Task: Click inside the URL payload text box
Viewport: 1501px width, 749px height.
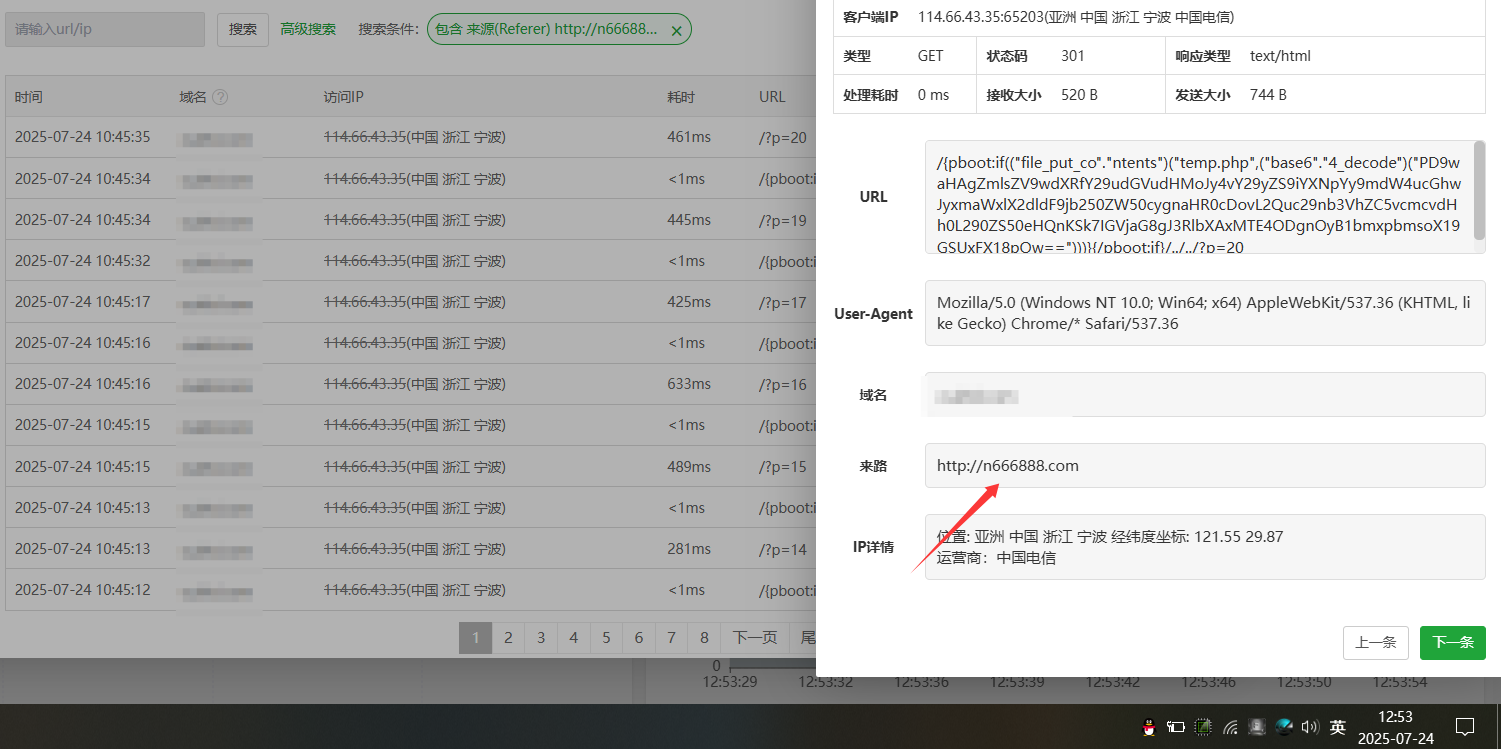Action: coord(1199,197)
